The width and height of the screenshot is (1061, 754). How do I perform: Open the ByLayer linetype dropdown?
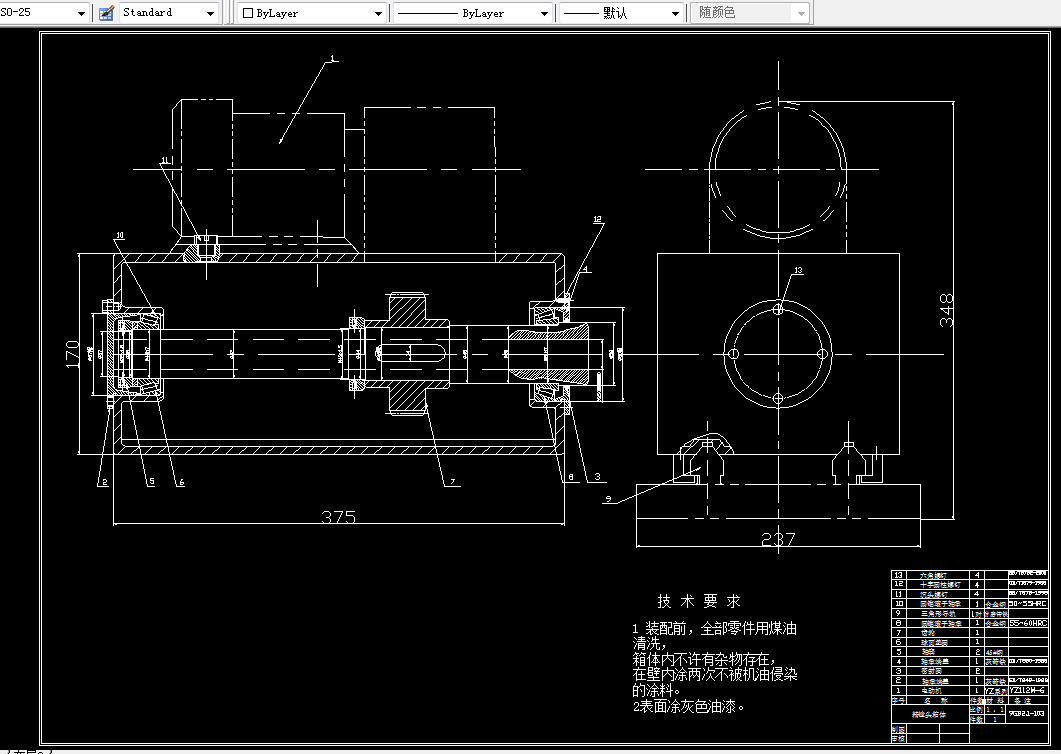pos(472,13)
